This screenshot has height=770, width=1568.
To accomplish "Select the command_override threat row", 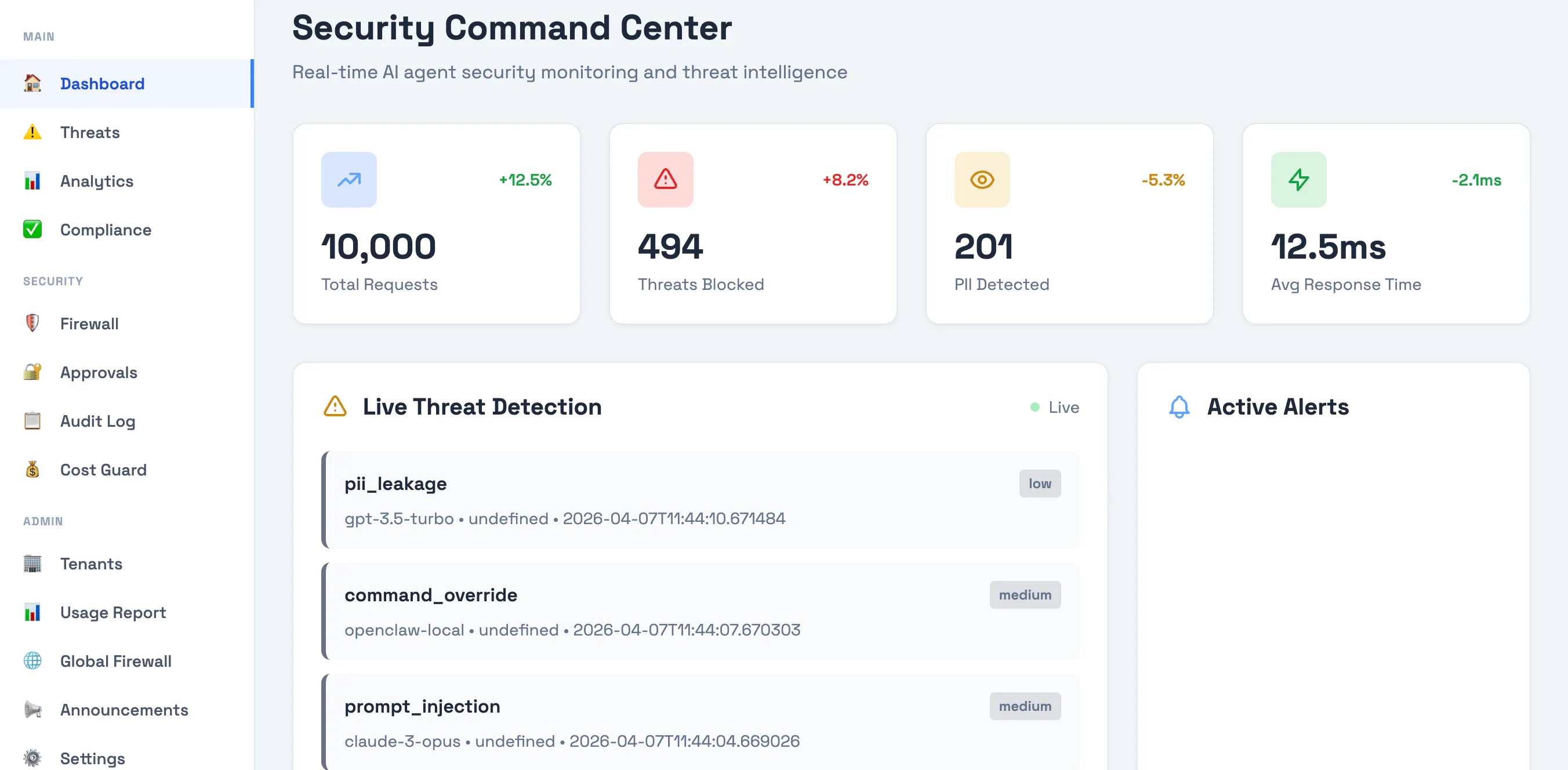I will coord(700,611).
